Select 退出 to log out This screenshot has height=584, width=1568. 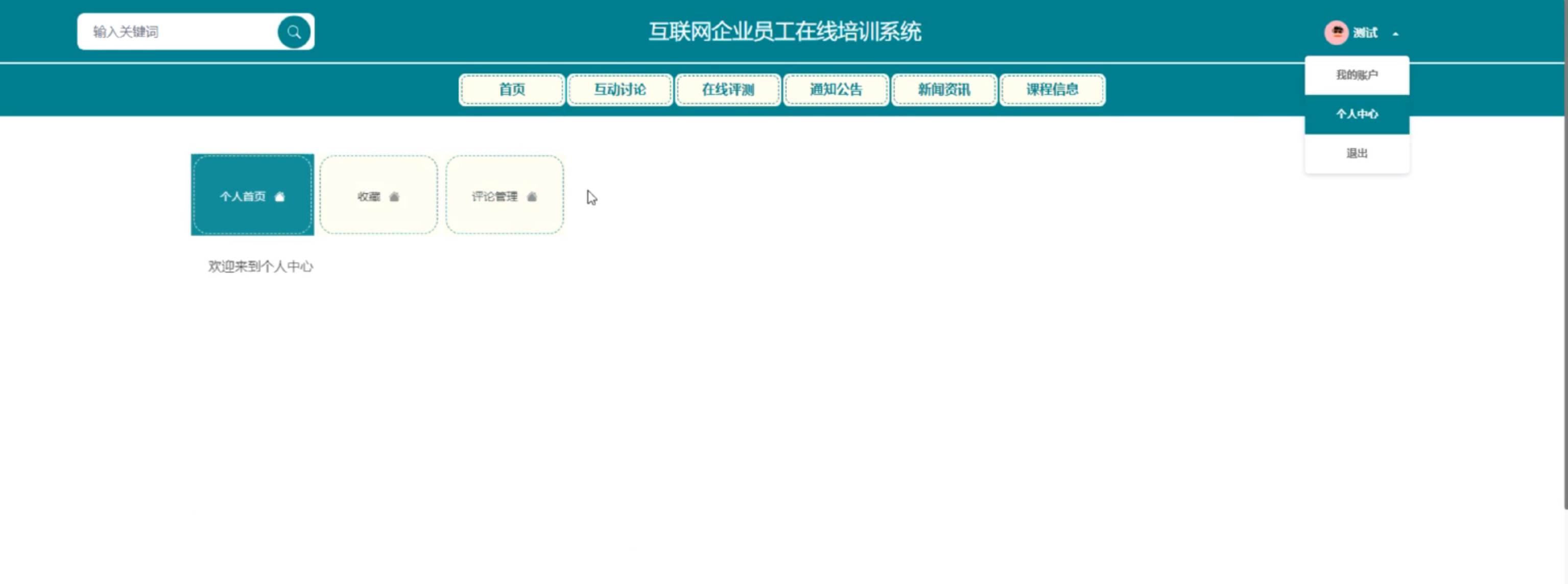pos(1356,153)
